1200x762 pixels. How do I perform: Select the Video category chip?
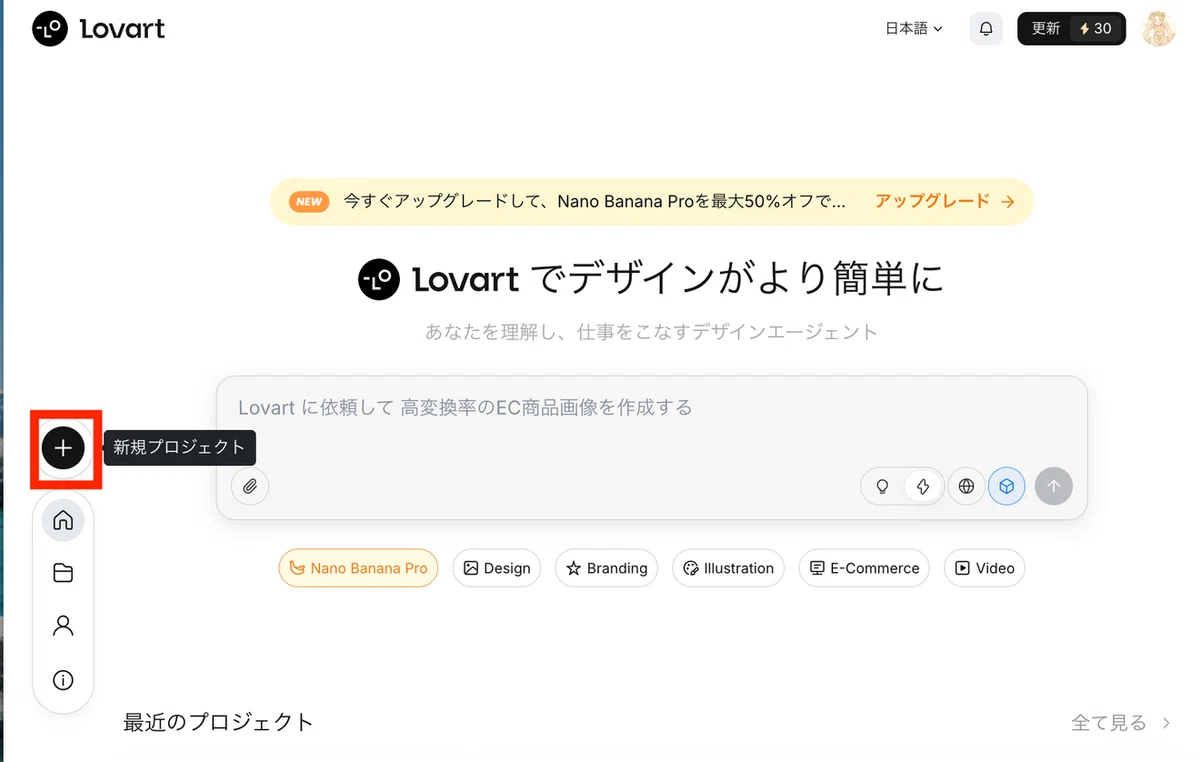coord(984,568)
